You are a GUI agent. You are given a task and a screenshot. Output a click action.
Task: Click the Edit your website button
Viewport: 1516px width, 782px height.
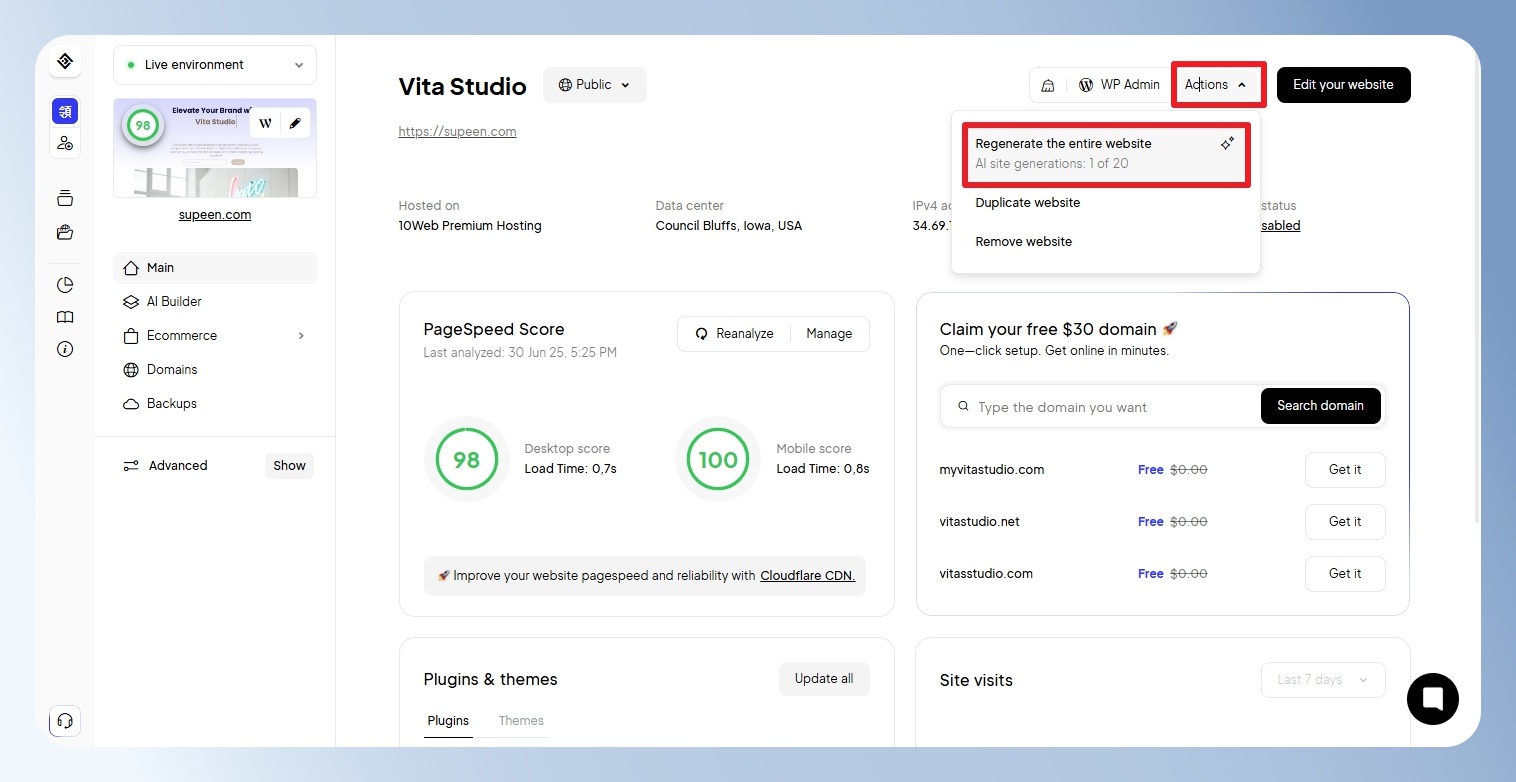pyautogui.click(x=1343, y=85)
